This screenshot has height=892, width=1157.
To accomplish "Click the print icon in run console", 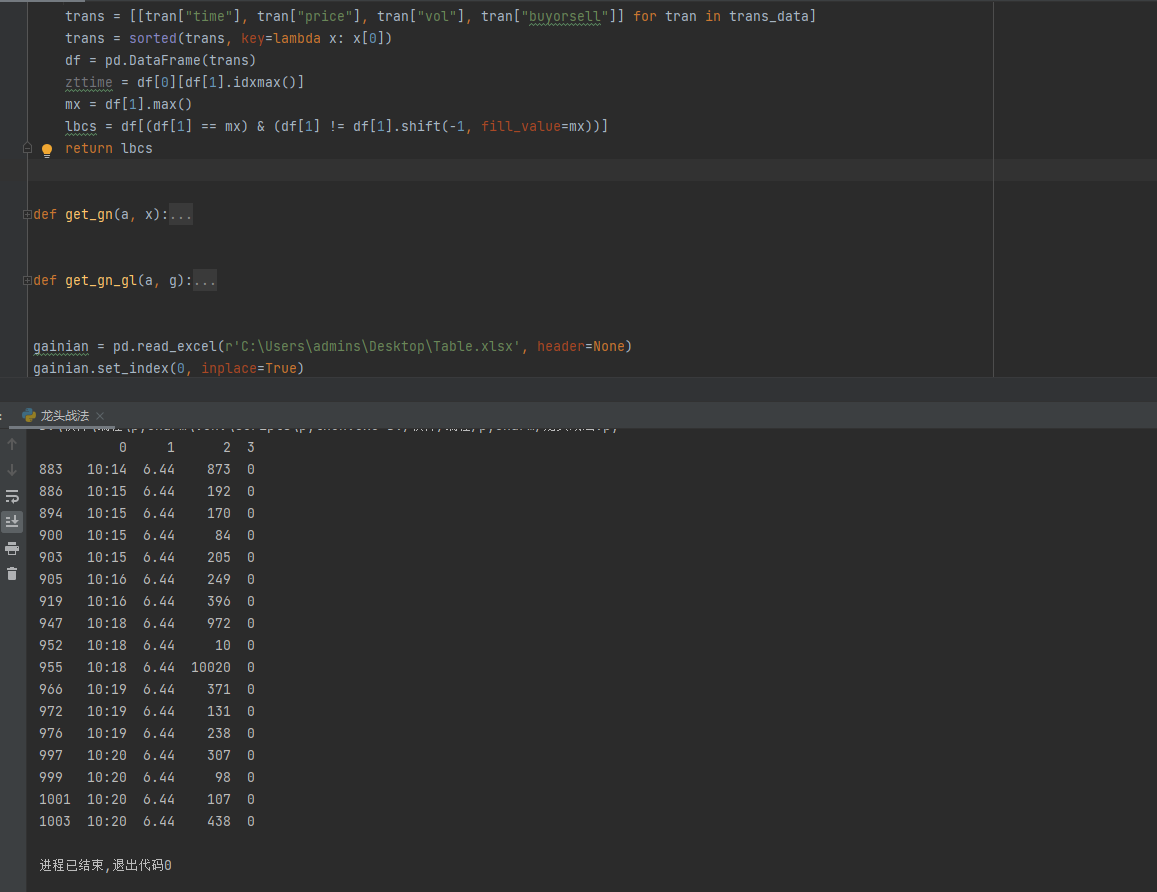I will point(12,548).
